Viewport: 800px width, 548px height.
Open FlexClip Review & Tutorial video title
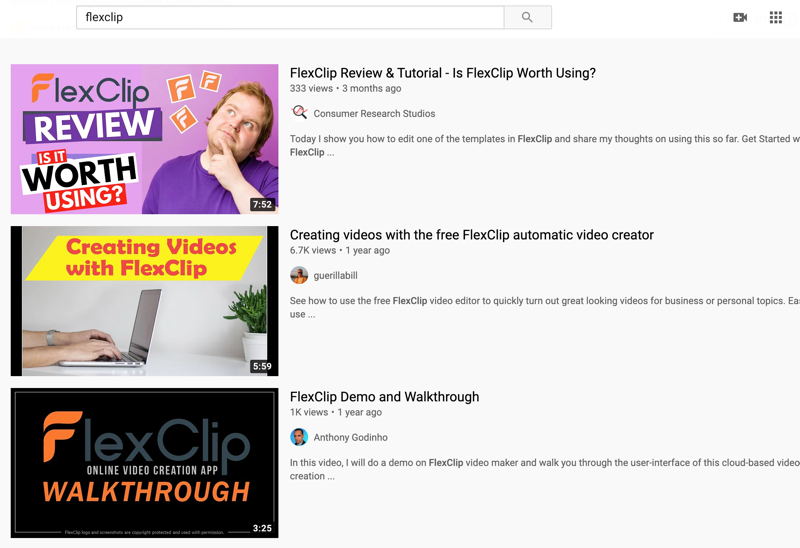tap(443, 73)
